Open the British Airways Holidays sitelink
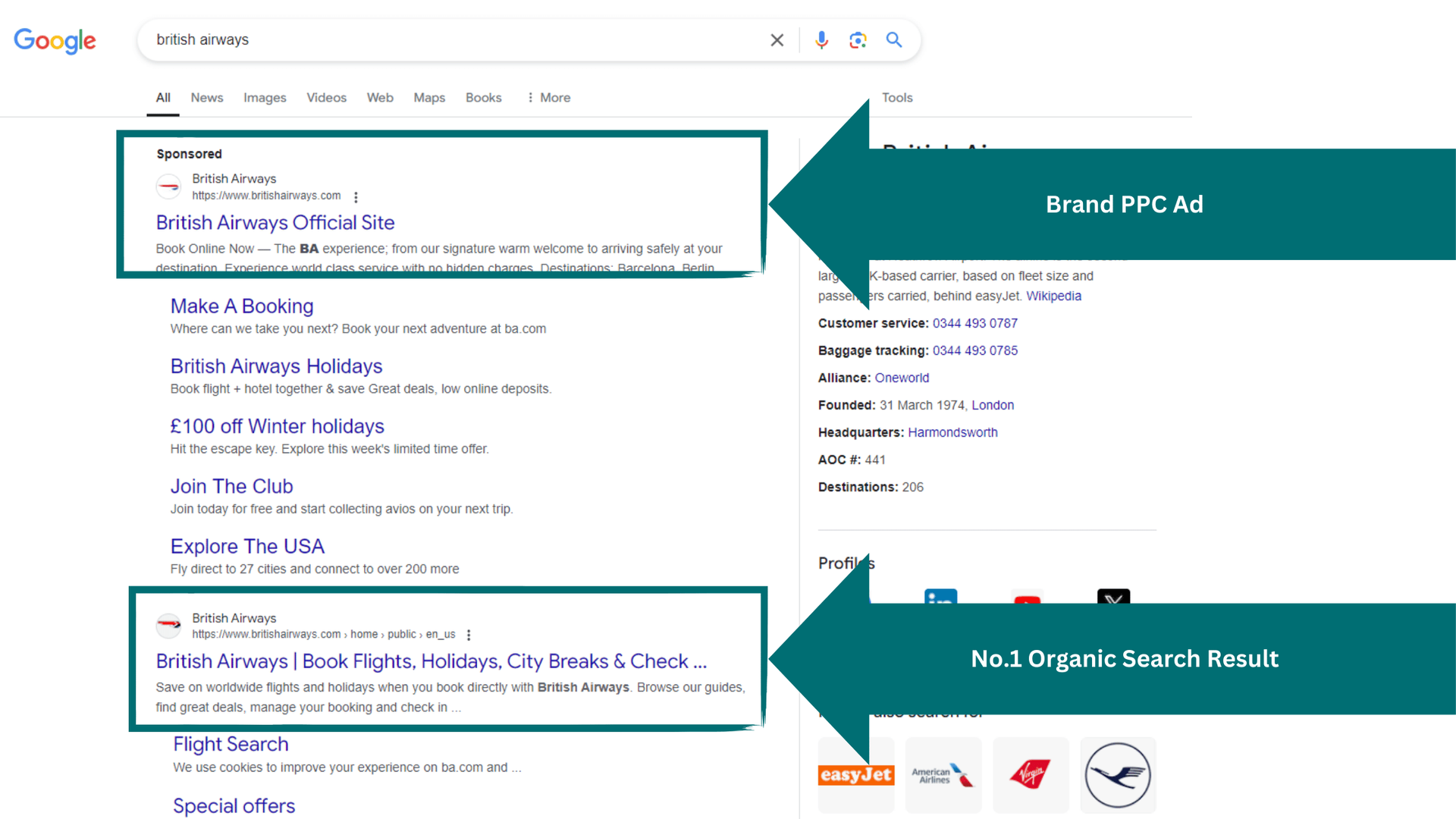The width and height of the screenshot is (1456, 819). pos(276,366)
